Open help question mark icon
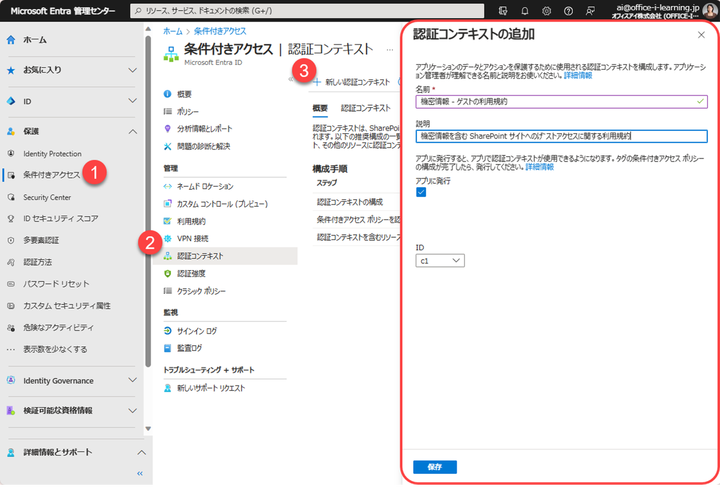This screenshot has width=720, height=493. coord(568,11)
